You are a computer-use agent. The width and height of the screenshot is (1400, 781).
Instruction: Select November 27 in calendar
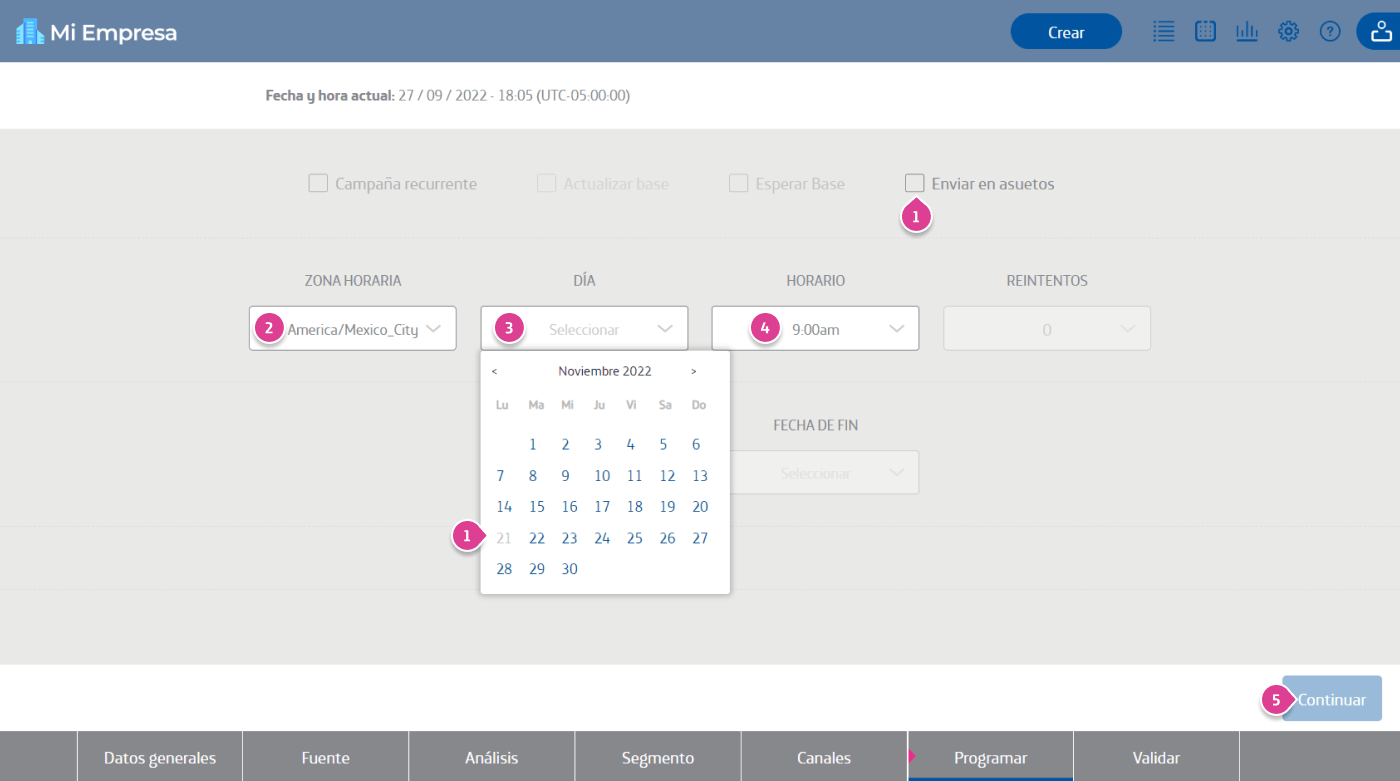pyautogui.click(x=700, y=538)
